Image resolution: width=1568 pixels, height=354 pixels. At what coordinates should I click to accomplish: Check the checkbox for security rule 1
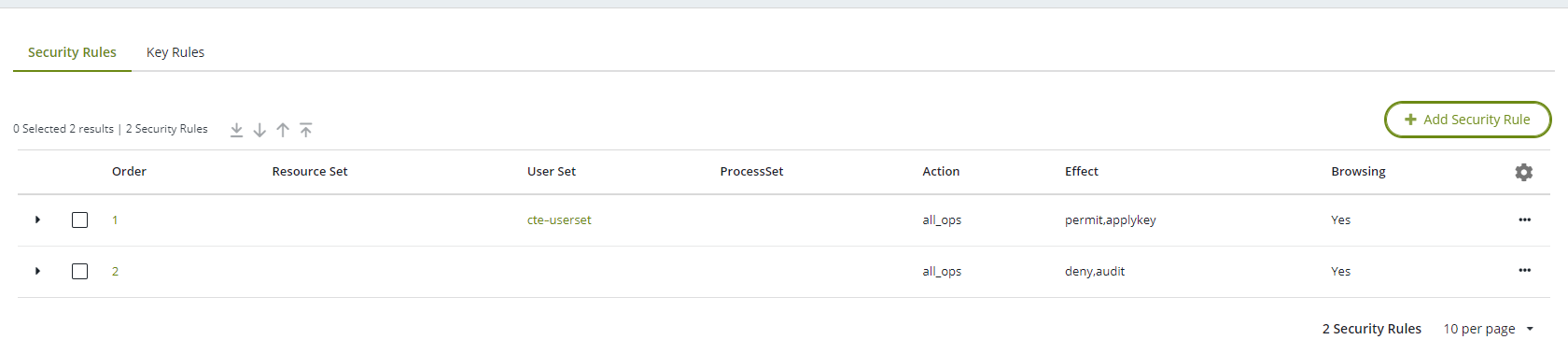point(80,219)
